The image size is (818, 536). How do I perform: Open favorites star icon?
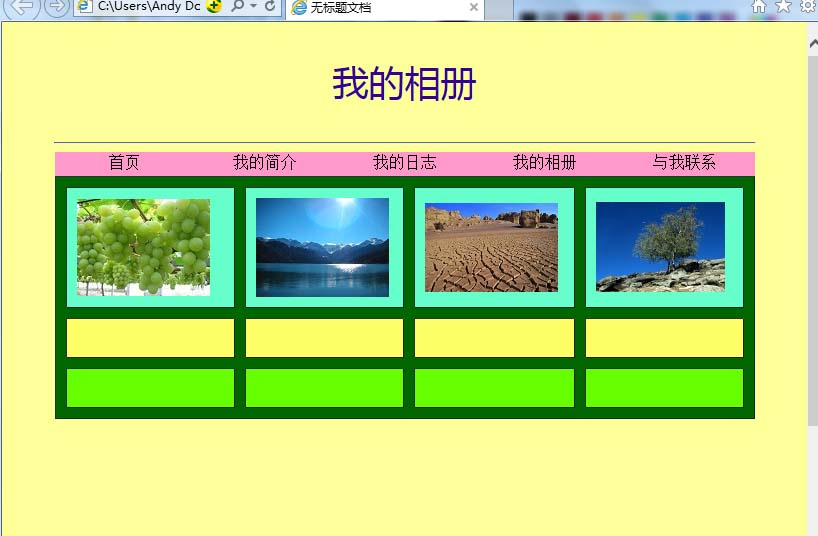[x=784, y=6]
